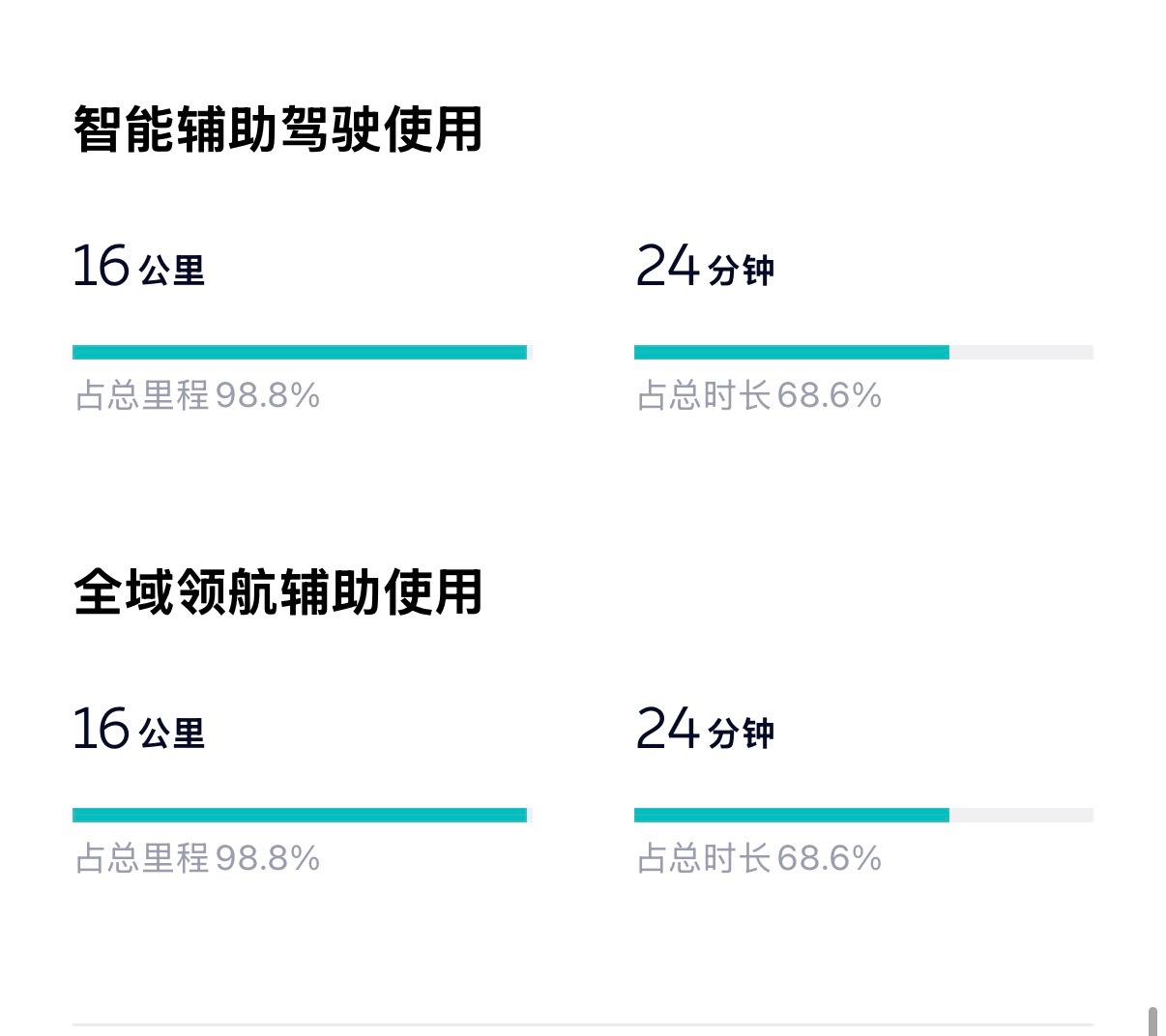Click filled teal part of 全域领航 duration bar
Viewport: 1166px width, 1036px height.
791,816
